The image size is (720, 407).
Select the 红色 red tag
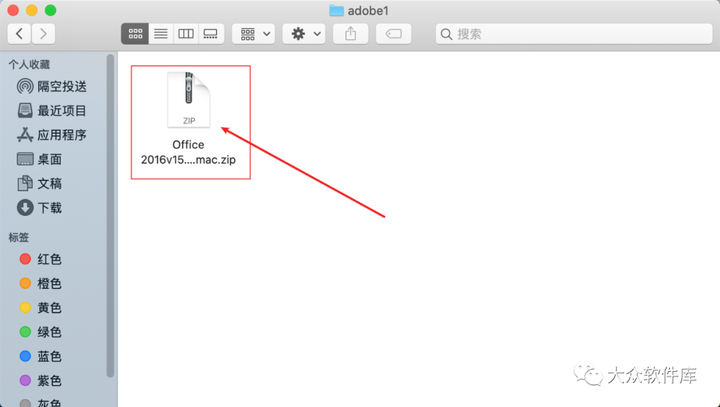coord(40,259)
